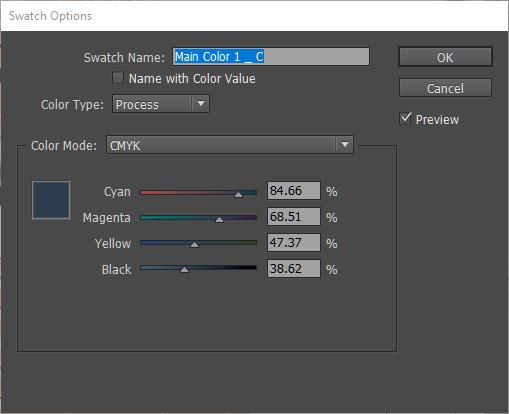Click the OK button
The image size is (509, 414).
pyautogui.click(x=445, y=57)
